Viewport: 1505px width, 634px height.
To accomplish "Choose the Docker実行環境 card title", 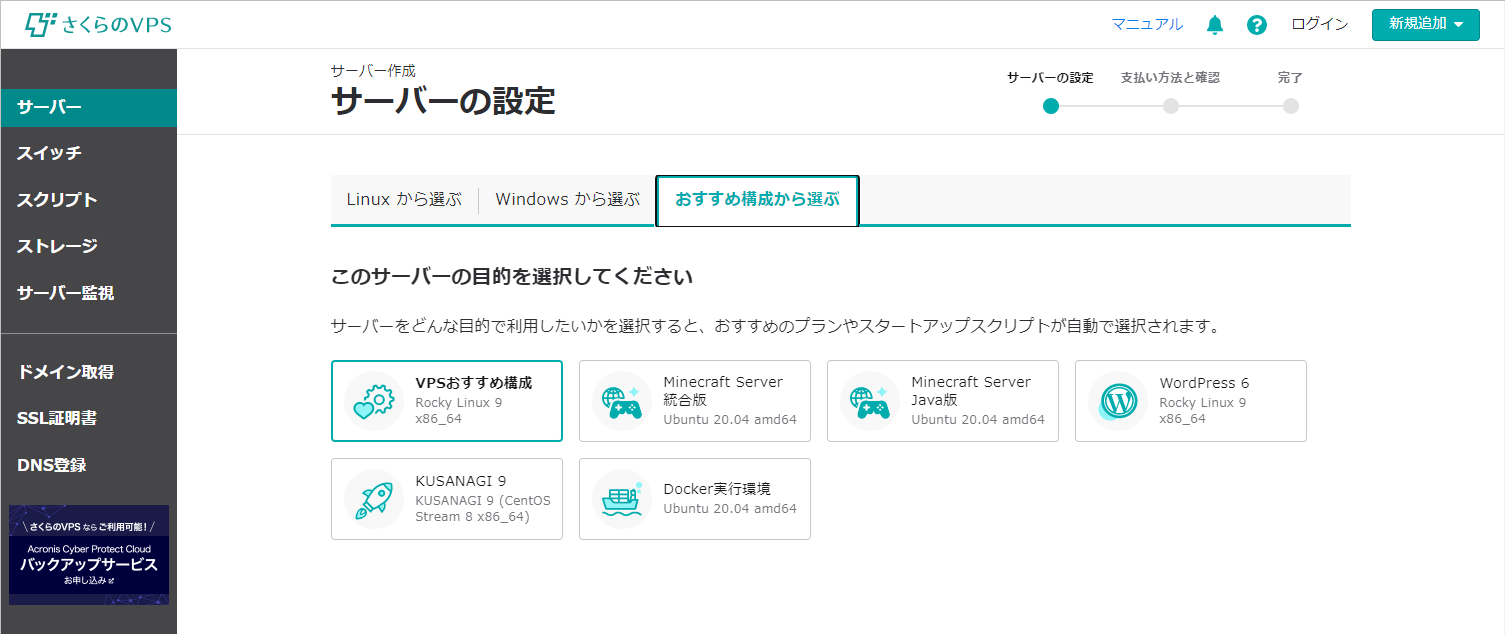I will pyautogui.click(x=717, y=489).
